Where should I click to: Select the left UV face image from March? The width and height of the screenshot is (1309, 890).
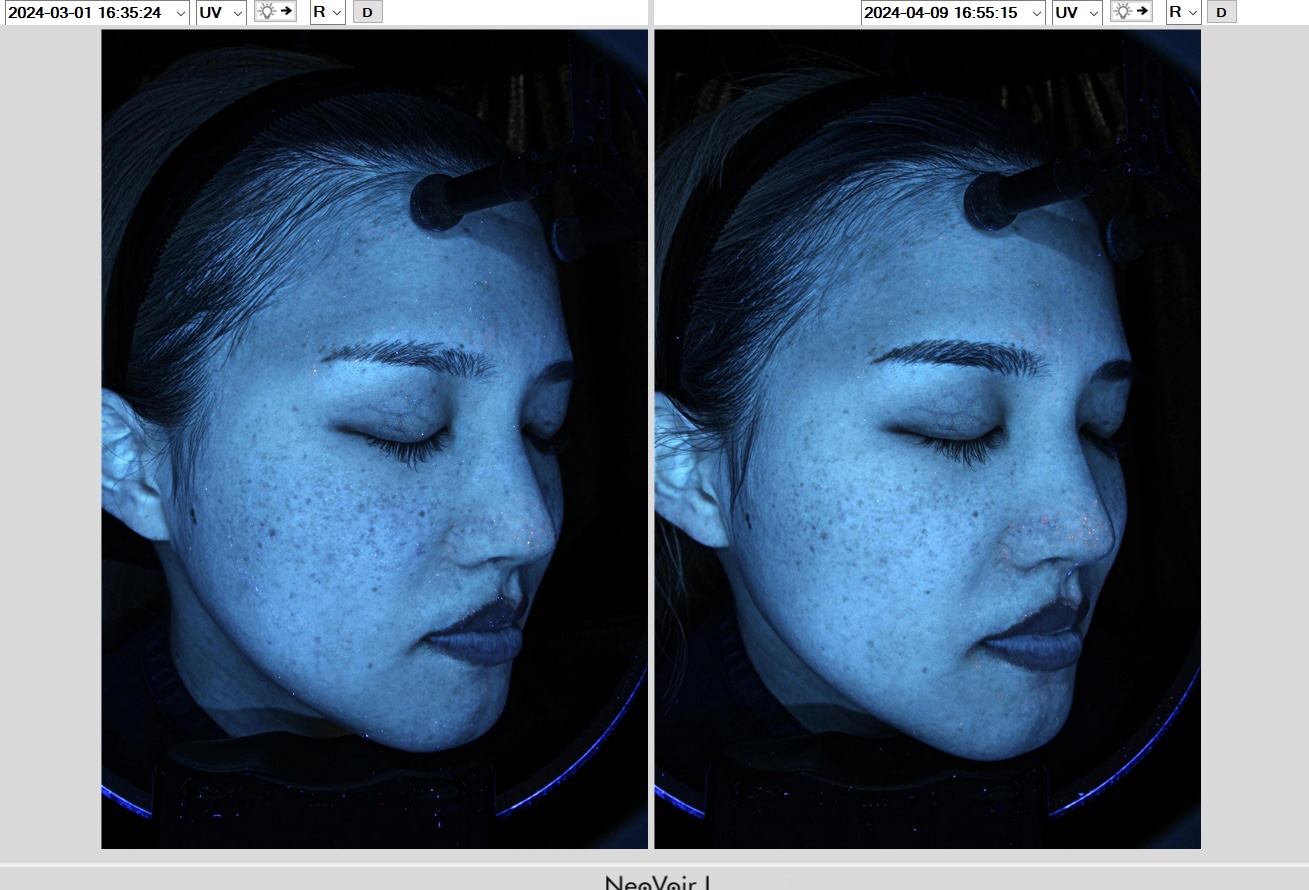(x=374, y=439)
